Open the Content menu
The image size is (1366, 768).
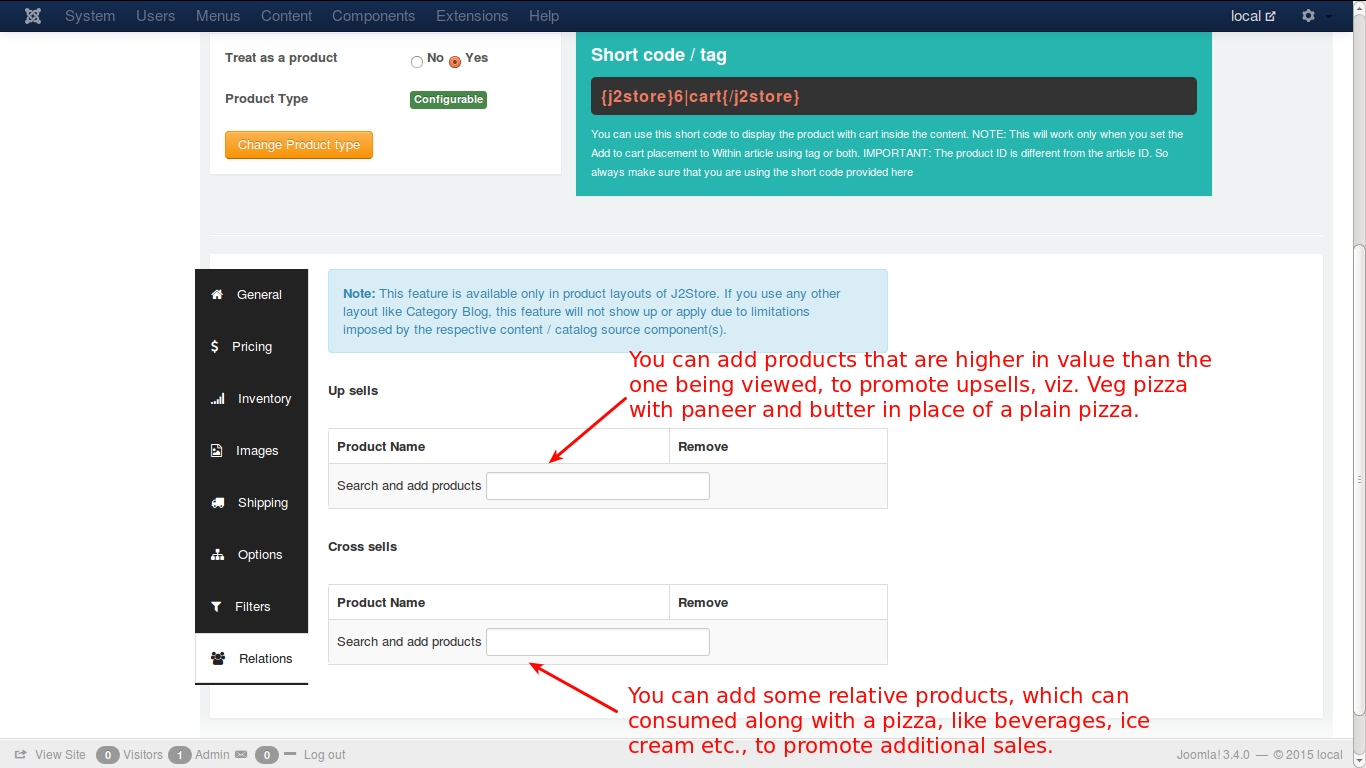pos(286,16)
